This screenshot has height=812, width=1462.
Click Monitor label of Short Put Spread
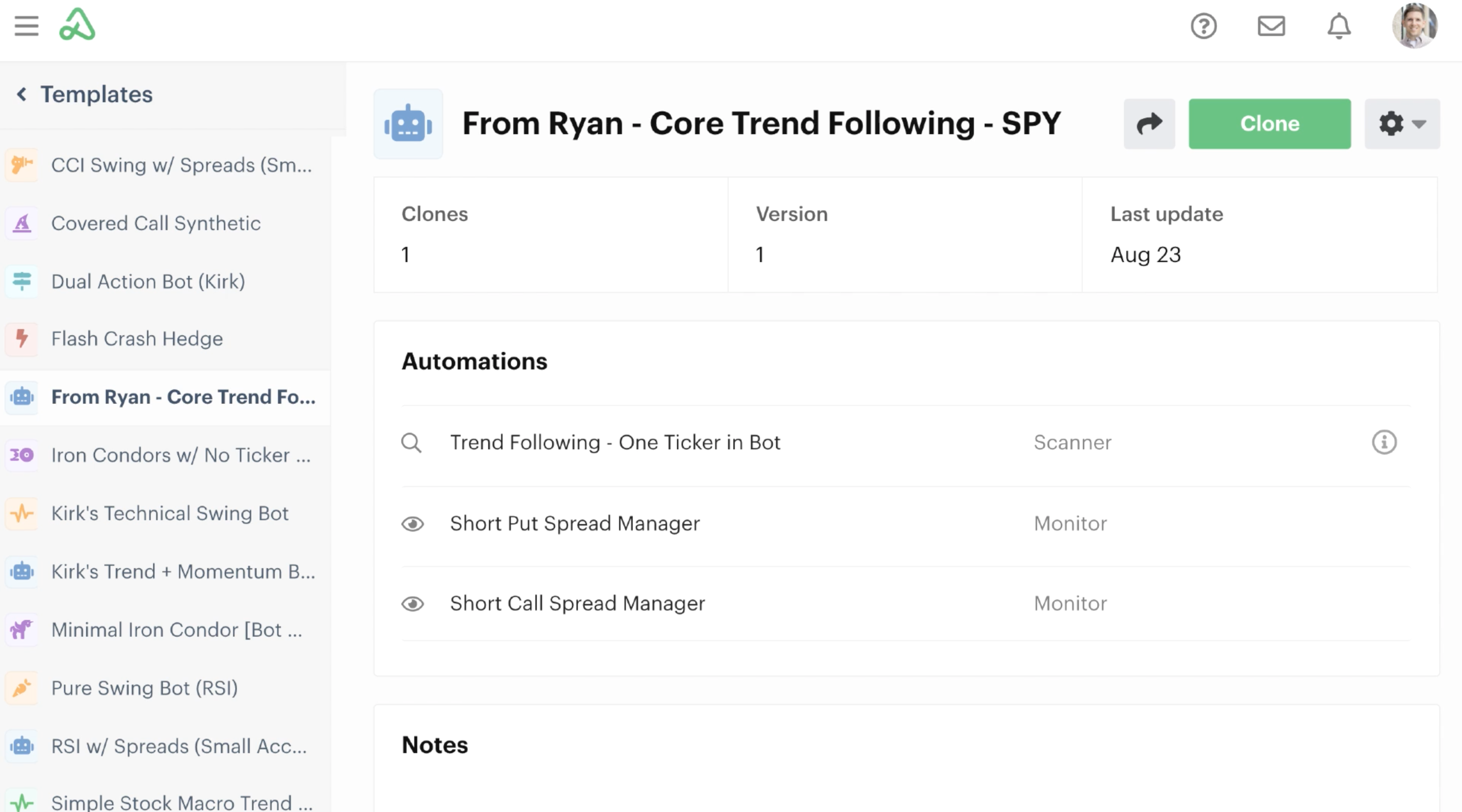pyautogui.click(x=1071, y=524)
